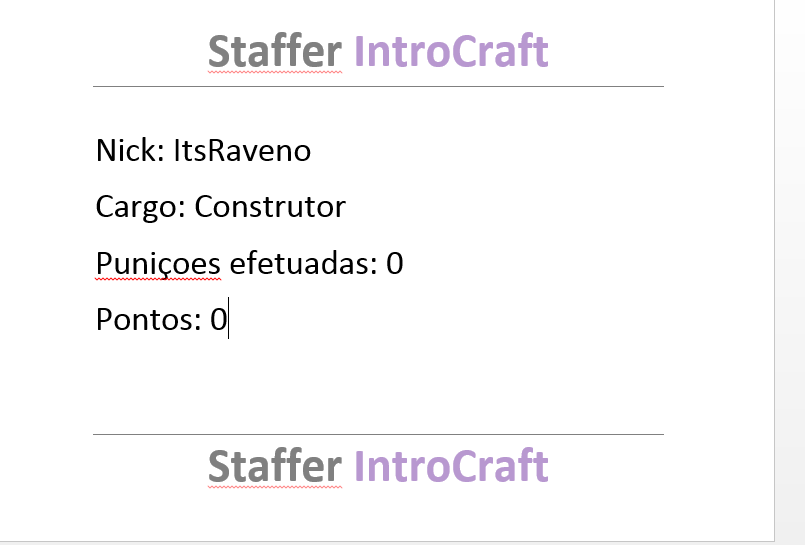
Task: Click the word efetuadas:
Action: [x=303, y=263]
